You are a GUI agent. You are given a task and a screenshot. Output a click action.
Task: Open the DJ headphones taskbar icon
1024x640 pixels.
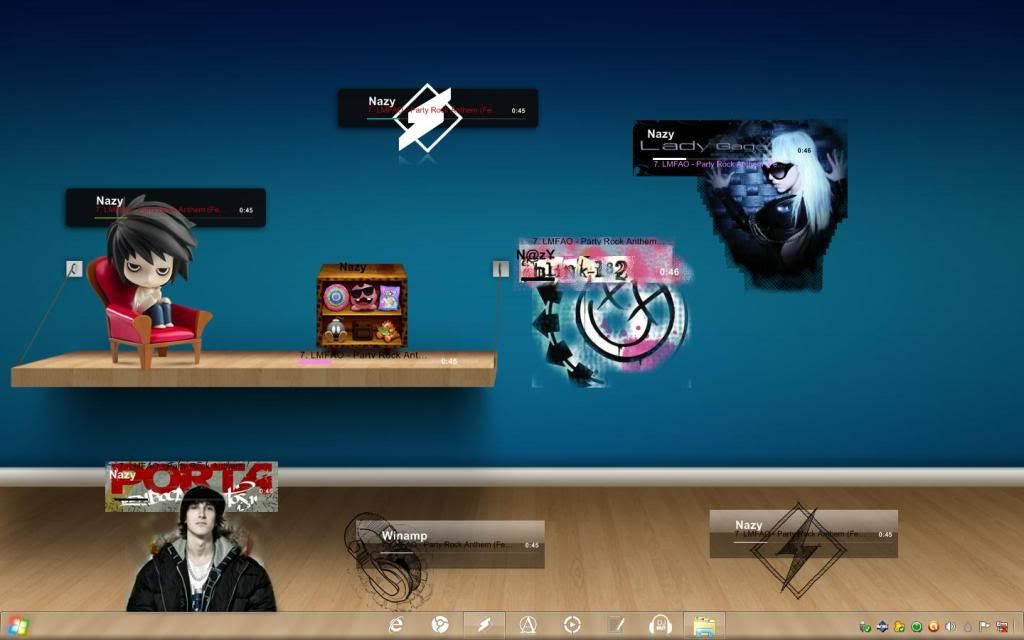[x=660, y=625]
